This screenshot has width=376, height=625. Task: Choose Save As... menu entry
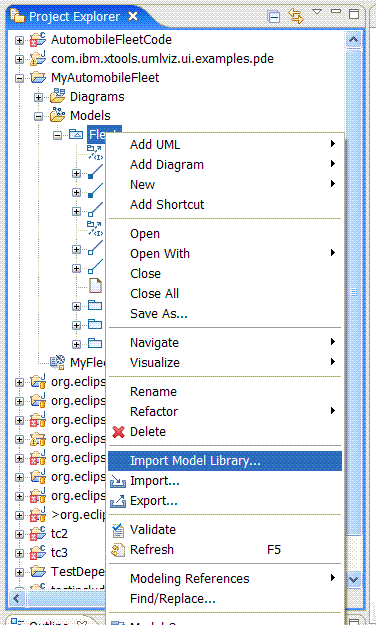225,314
